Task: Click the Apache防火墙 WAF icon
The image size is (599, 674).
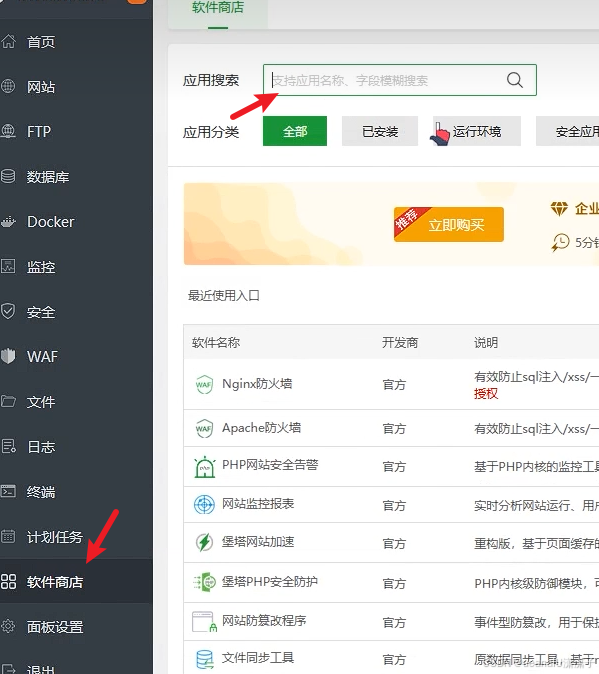Action: point(204,429)
